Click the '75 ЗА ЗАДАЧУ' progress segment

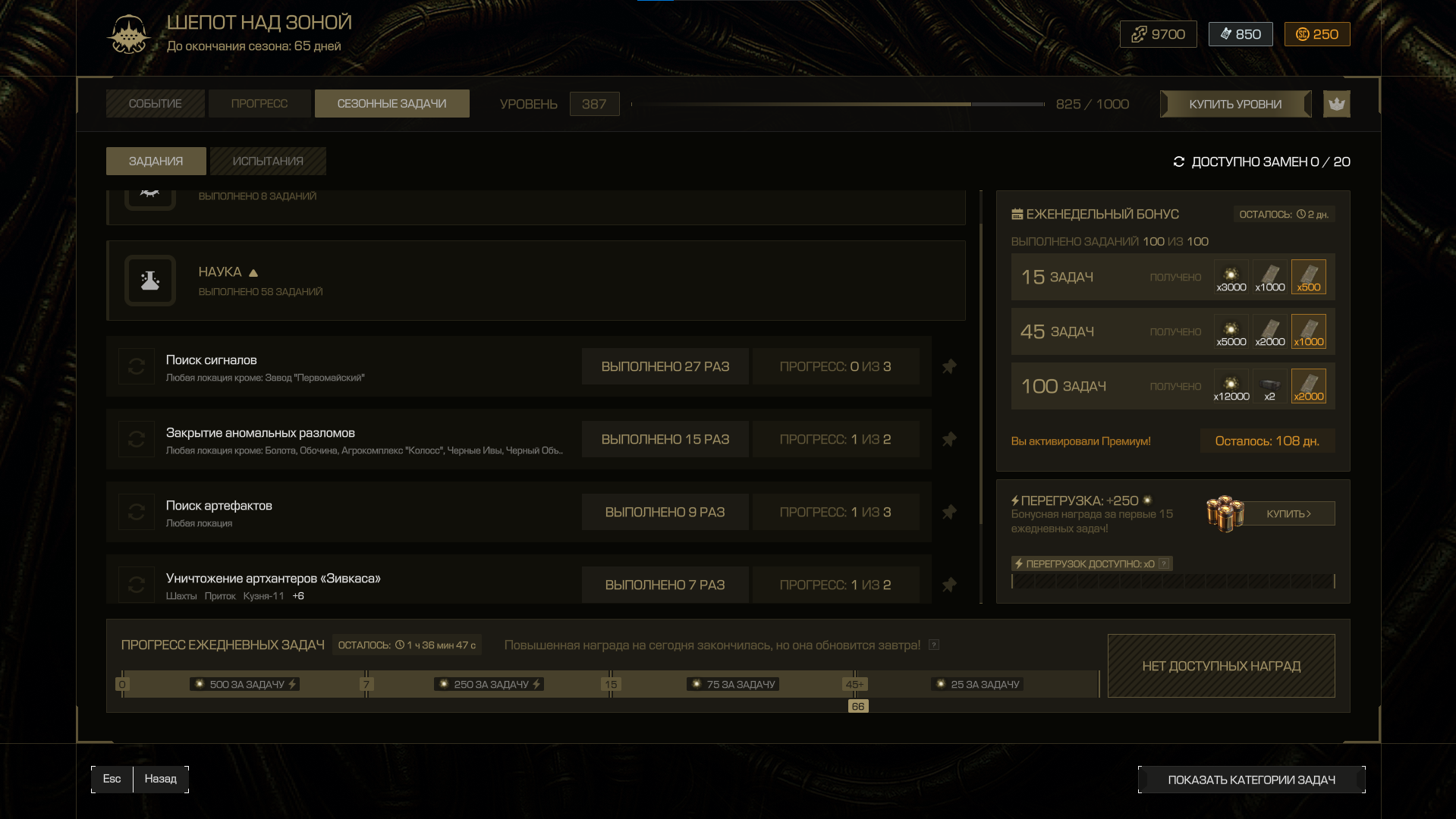tap(733, 684)
